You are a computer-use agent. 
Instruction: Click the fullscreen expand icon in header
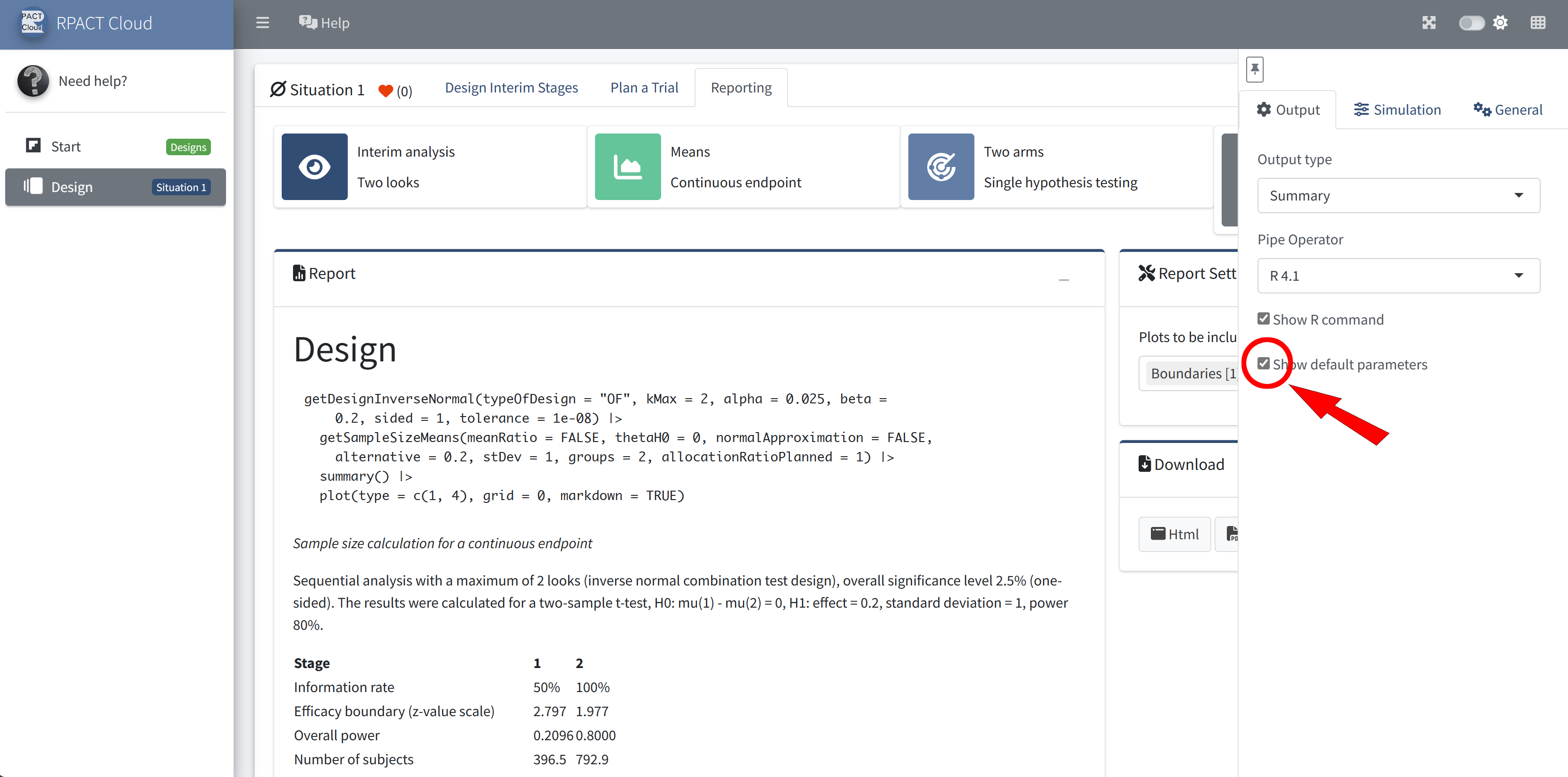[1429, 23]
